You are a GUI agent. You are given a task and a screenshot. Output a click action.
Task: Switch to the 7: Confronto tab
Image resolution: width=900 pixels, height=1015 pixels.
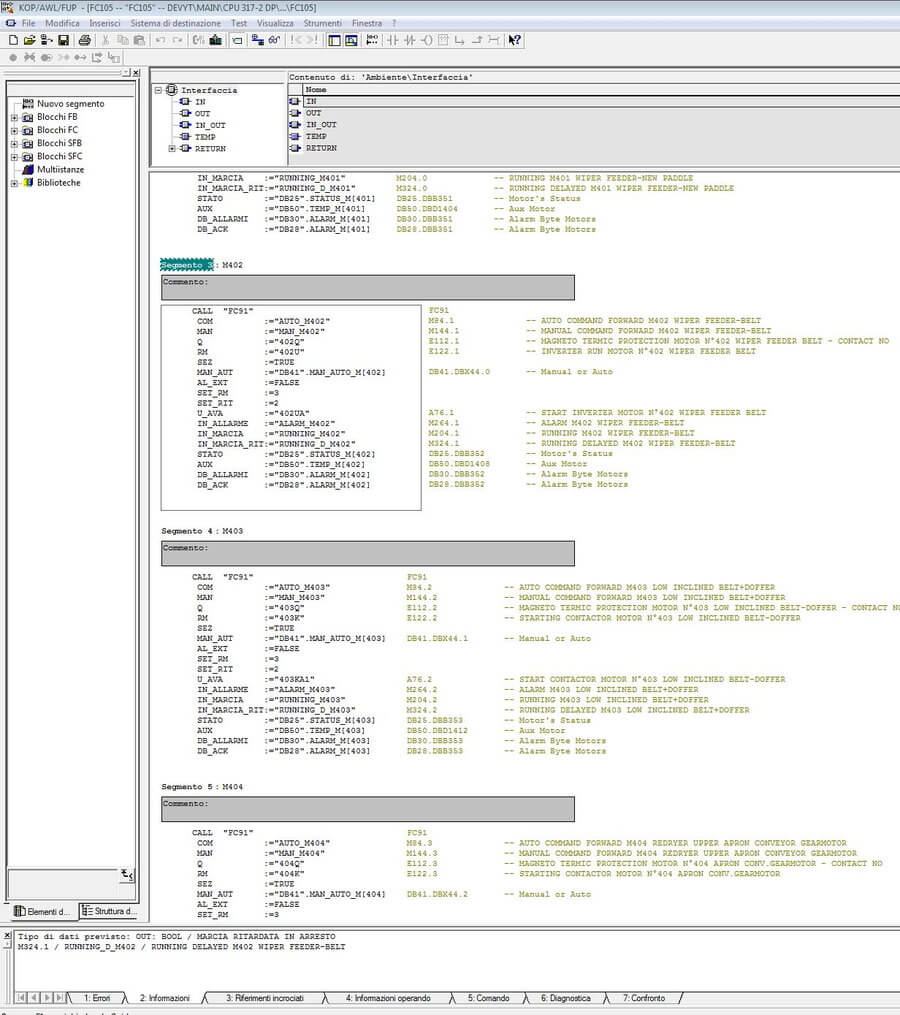coord(644,998)
